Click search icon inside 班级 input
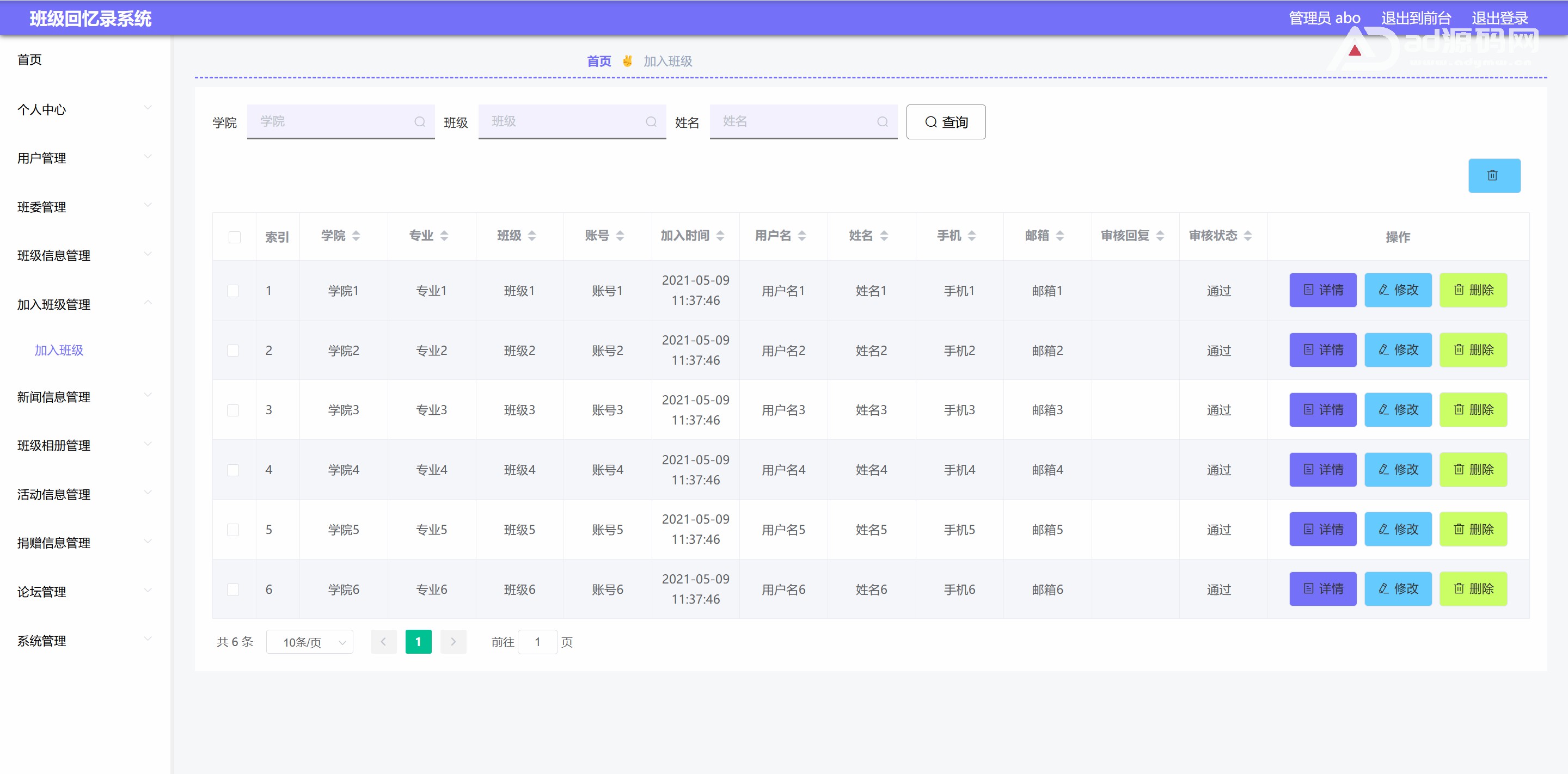Image resolution: width=1568 pixels, height=774 pixels. (651, 122)
